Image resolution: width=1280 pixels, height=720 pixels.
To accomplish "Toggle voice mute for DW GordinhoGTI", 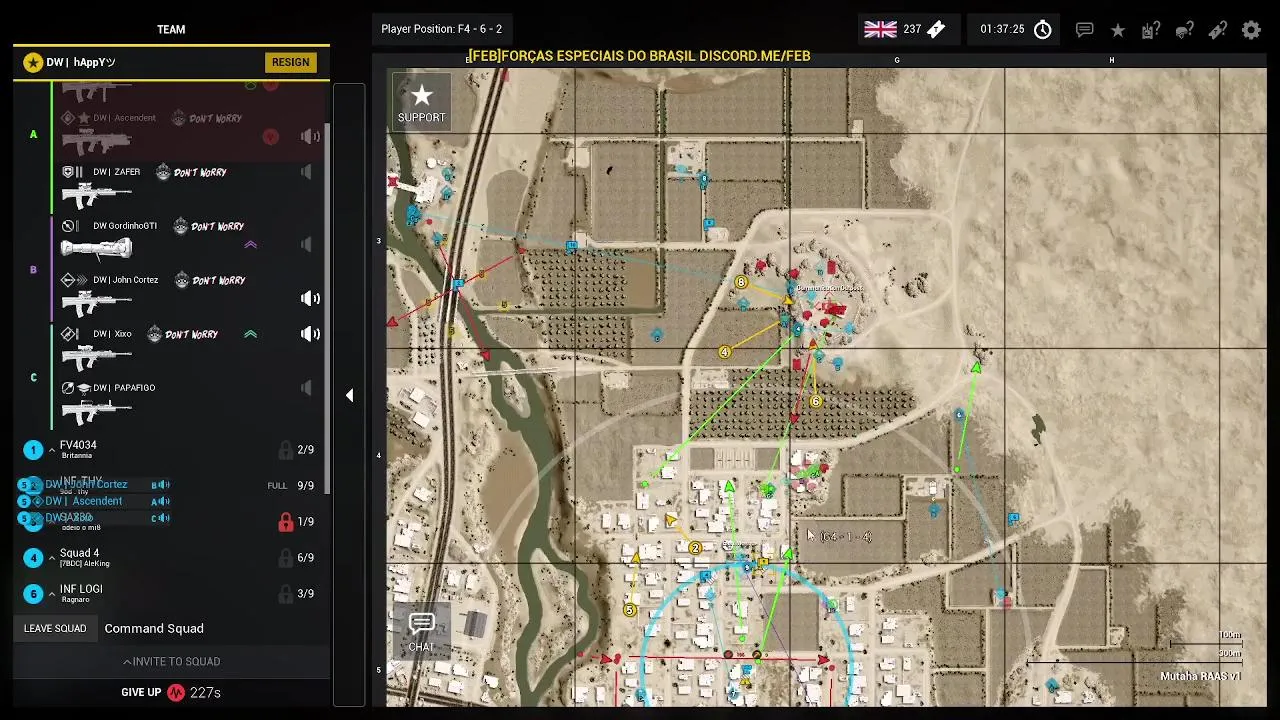I will (306, 244).
